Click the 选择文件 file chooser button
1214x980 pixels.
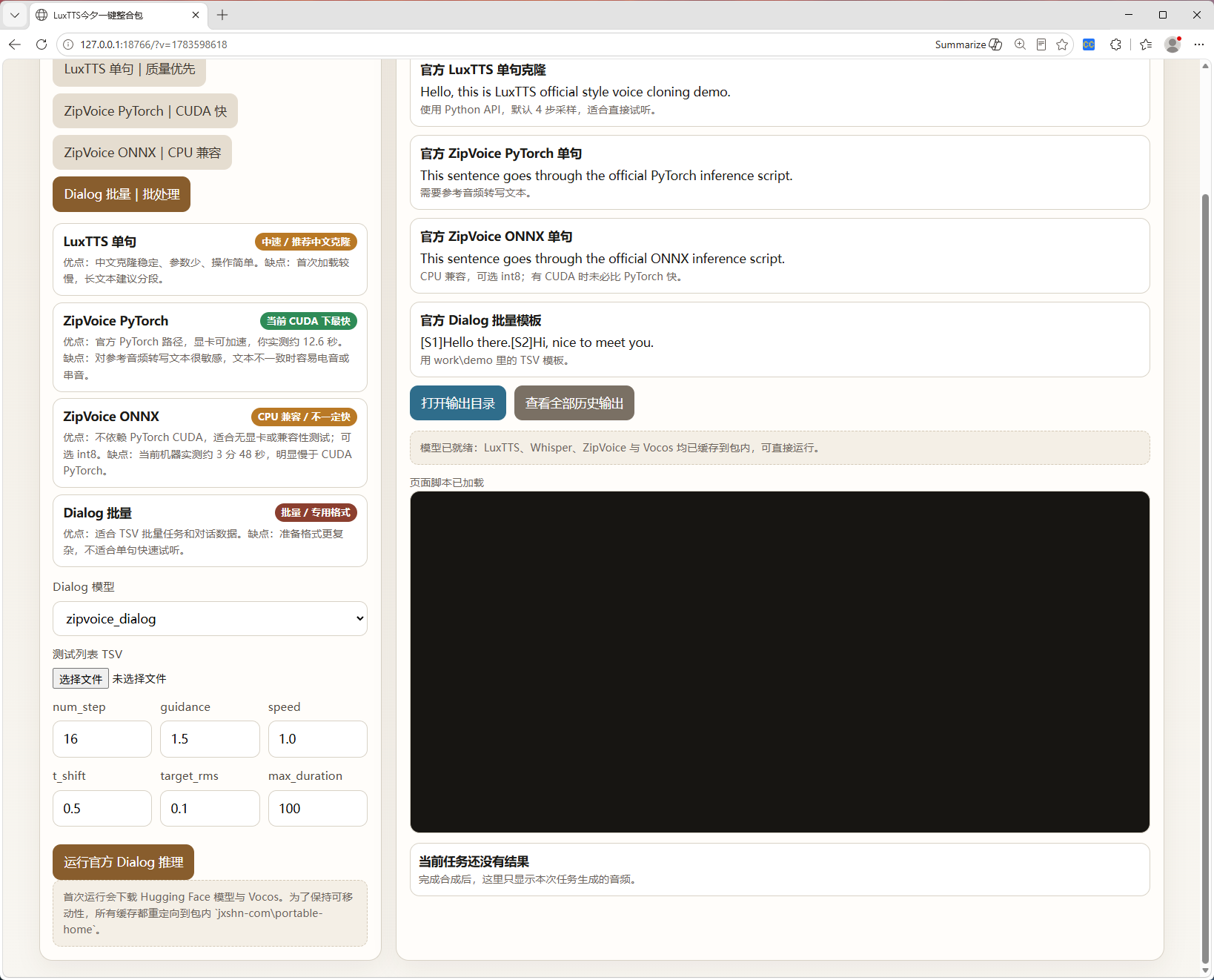[x=81, y=679]
